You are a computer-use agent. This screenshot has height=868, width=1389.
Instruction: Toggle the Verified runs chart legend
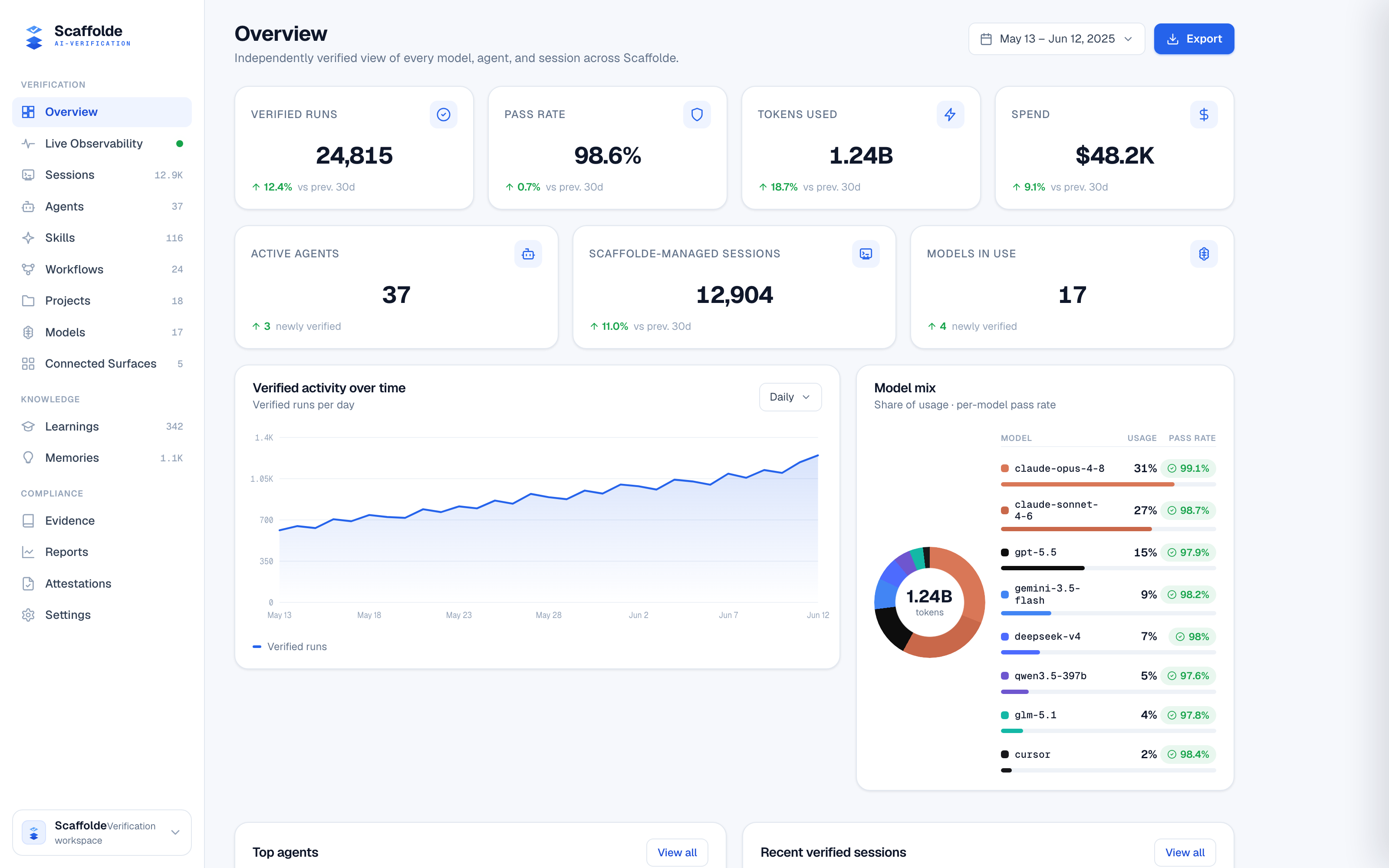click(x=290, y=646)
